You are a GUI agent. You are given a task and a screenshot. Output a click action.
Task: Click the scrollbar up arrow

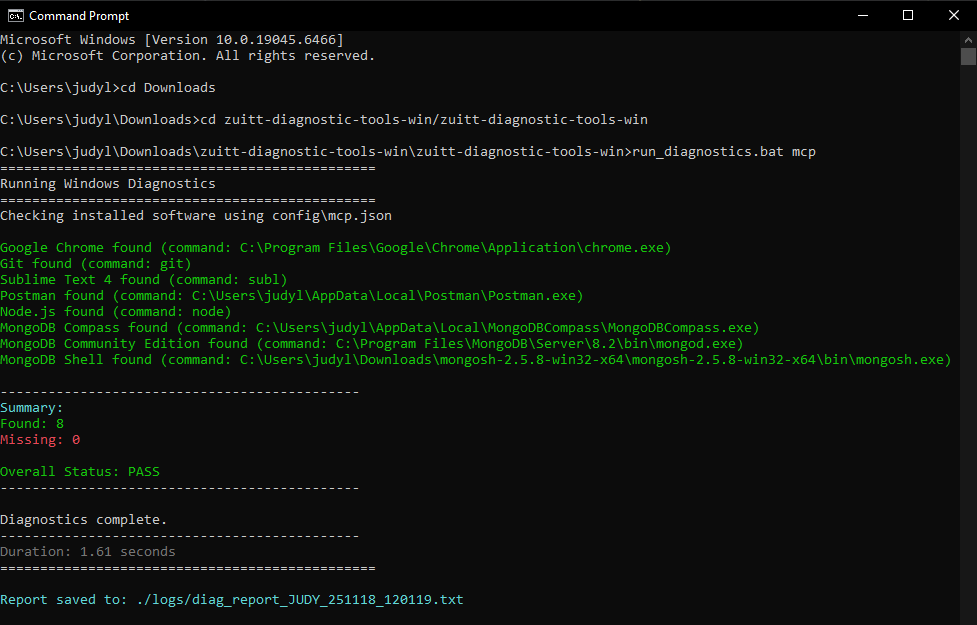(968, 39)
